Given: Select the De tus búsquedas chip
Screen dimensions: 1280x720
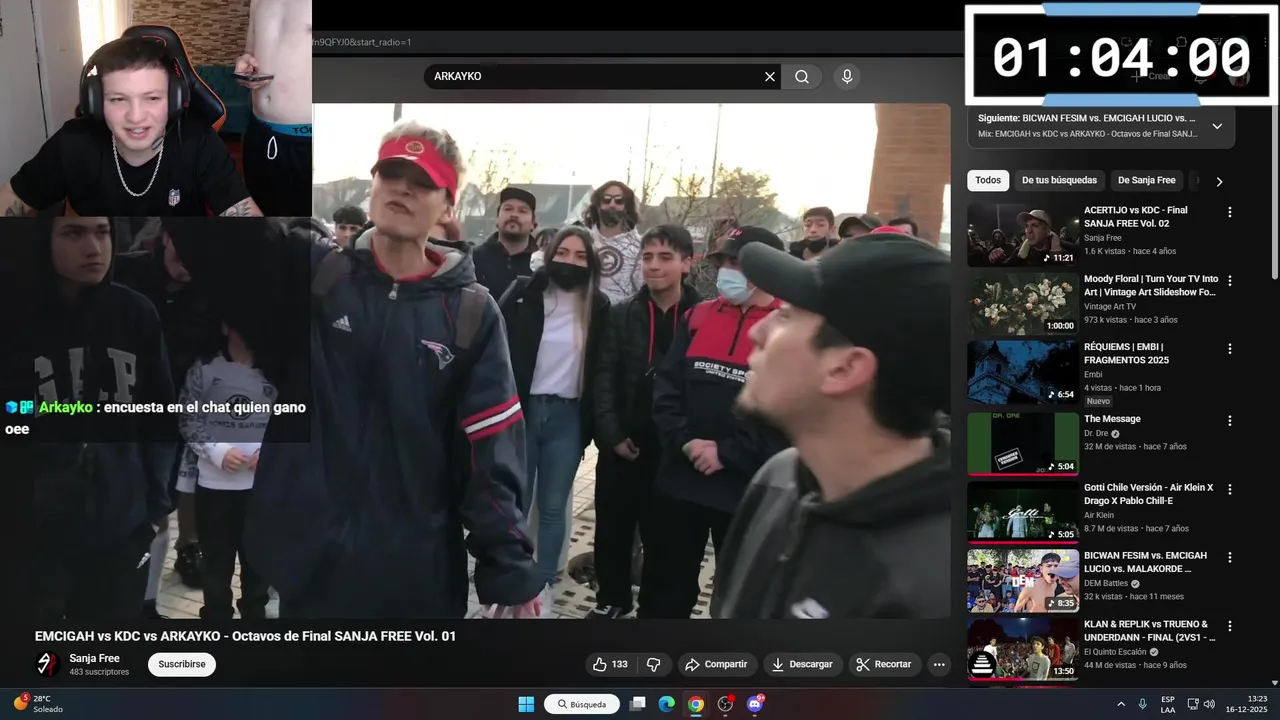Looking at the screenshot, I should [x=1059, y=181].
